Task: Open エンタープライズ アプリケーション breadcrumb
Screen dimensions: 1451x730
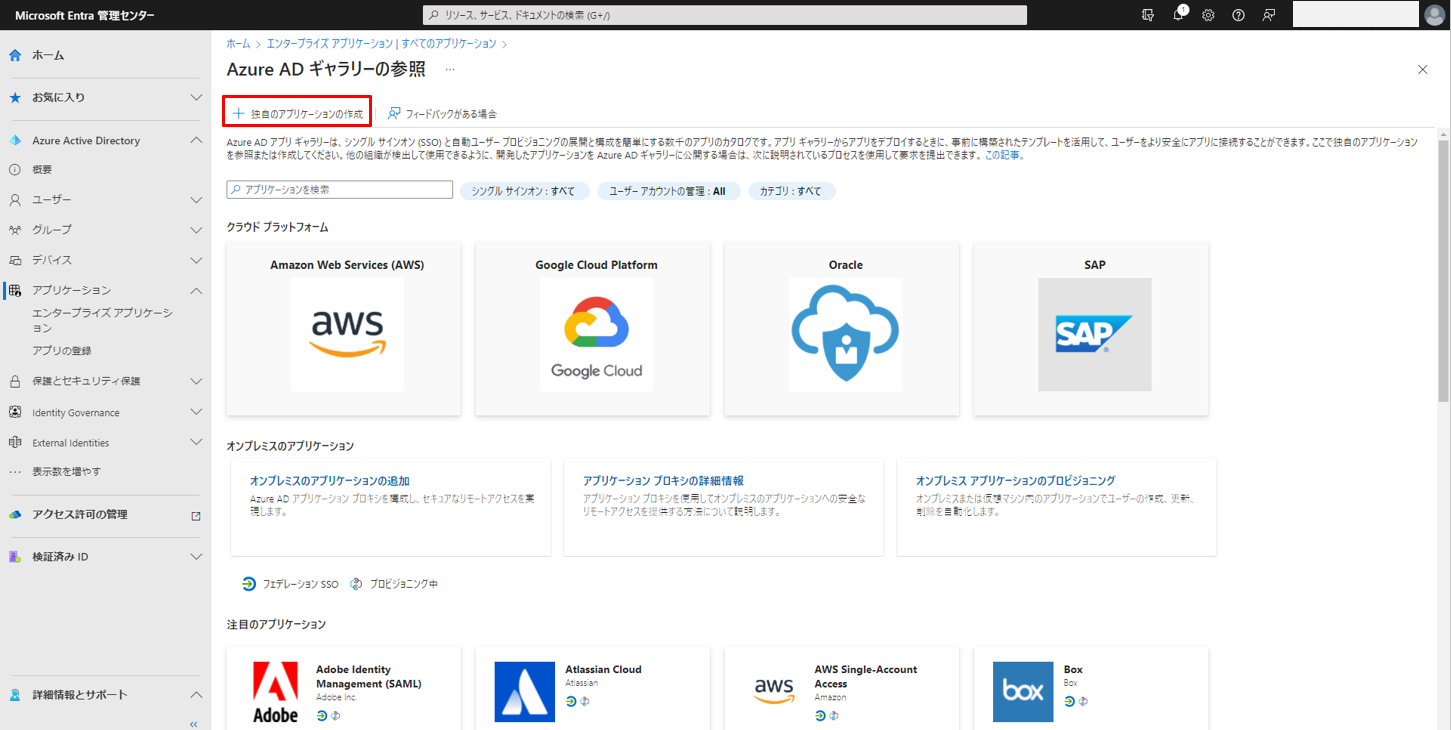Action: click(x=384, y=44)
